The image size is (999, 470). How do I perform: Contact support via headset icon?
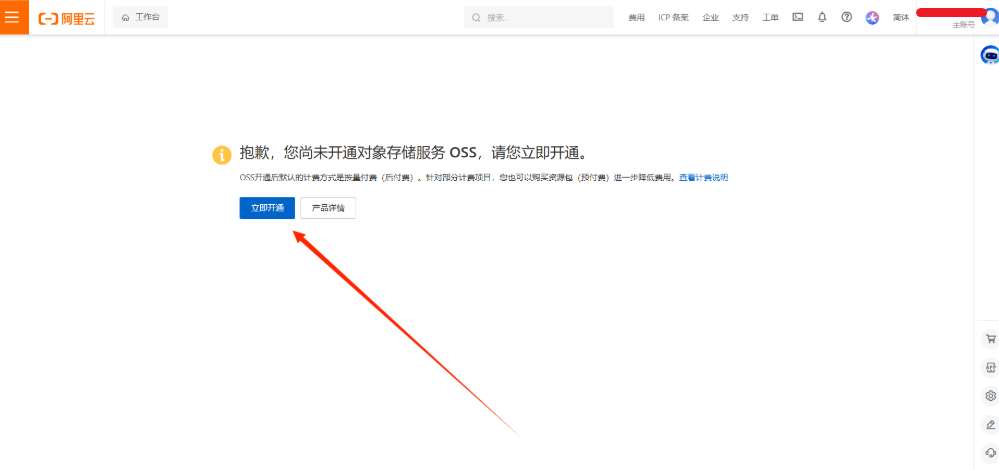[990, 452]
